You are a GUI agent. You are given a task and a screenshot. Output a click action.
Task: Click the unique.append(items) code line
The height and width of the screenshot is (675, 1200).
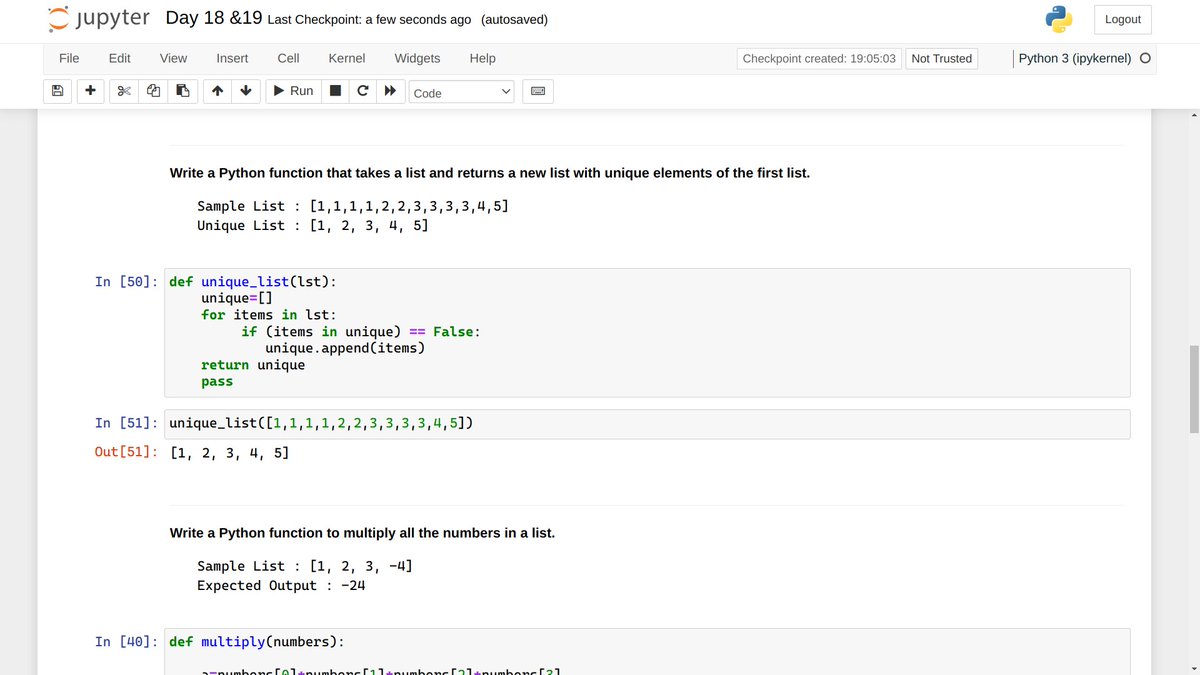coord(345,348)
